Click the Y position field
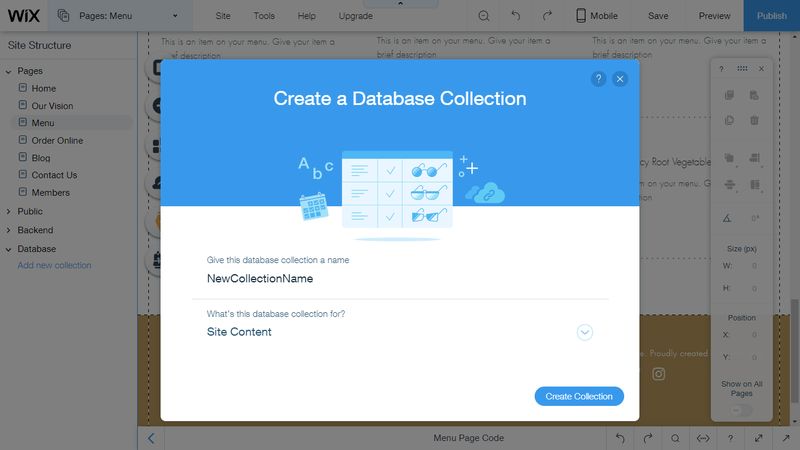Image resolution: width=800 pixels, height=450 pixels. (x=754, y=357)
